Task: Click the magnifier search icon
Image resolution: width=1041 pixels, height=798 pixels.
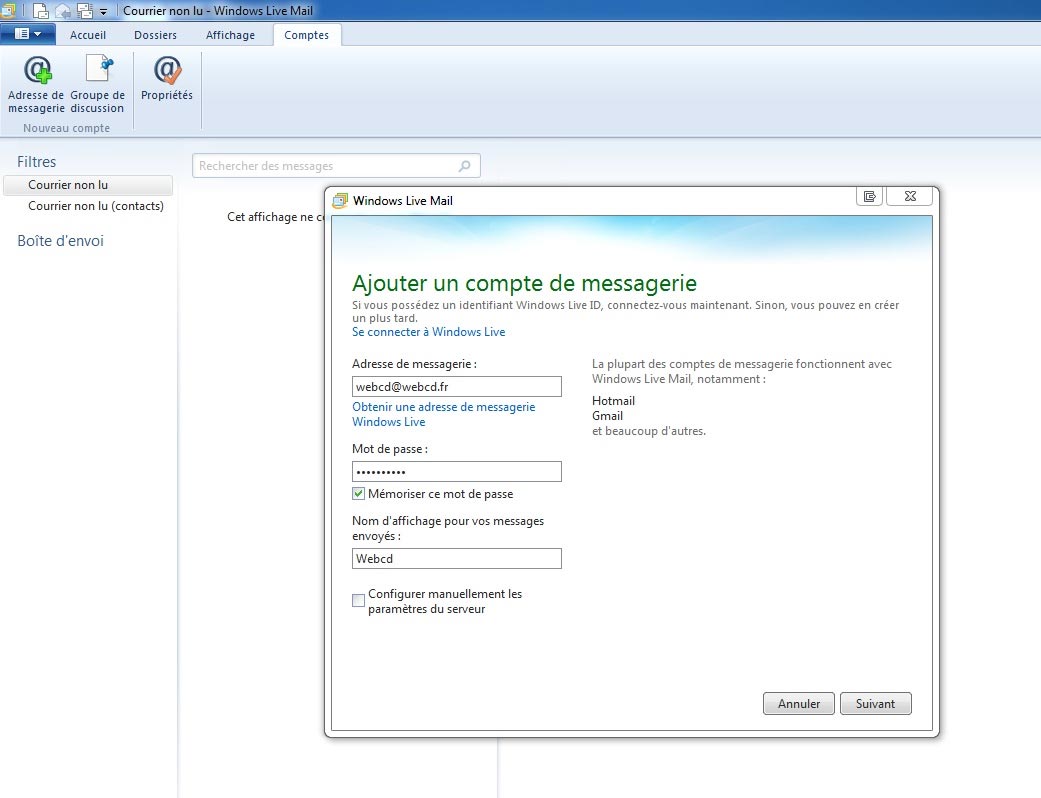Action: [465, 166]
